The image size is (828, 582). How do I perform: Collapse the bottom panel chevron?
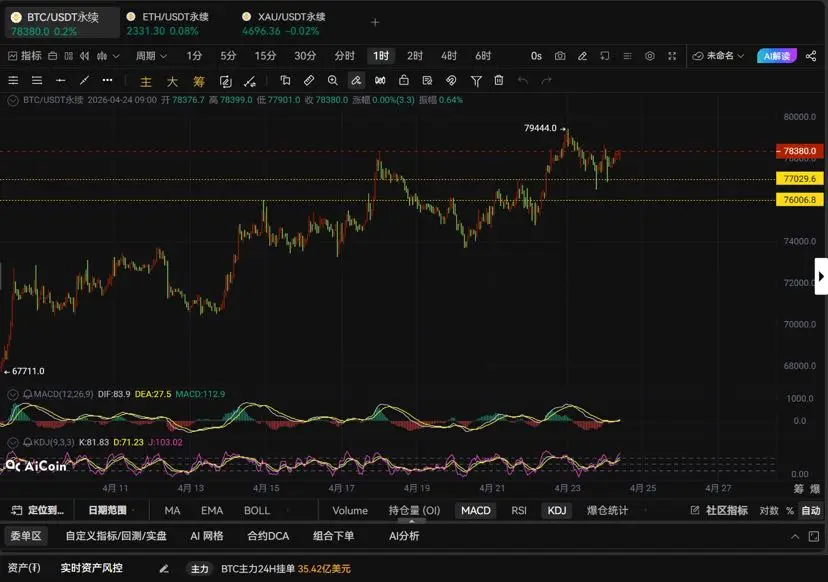tap(795, 537)
